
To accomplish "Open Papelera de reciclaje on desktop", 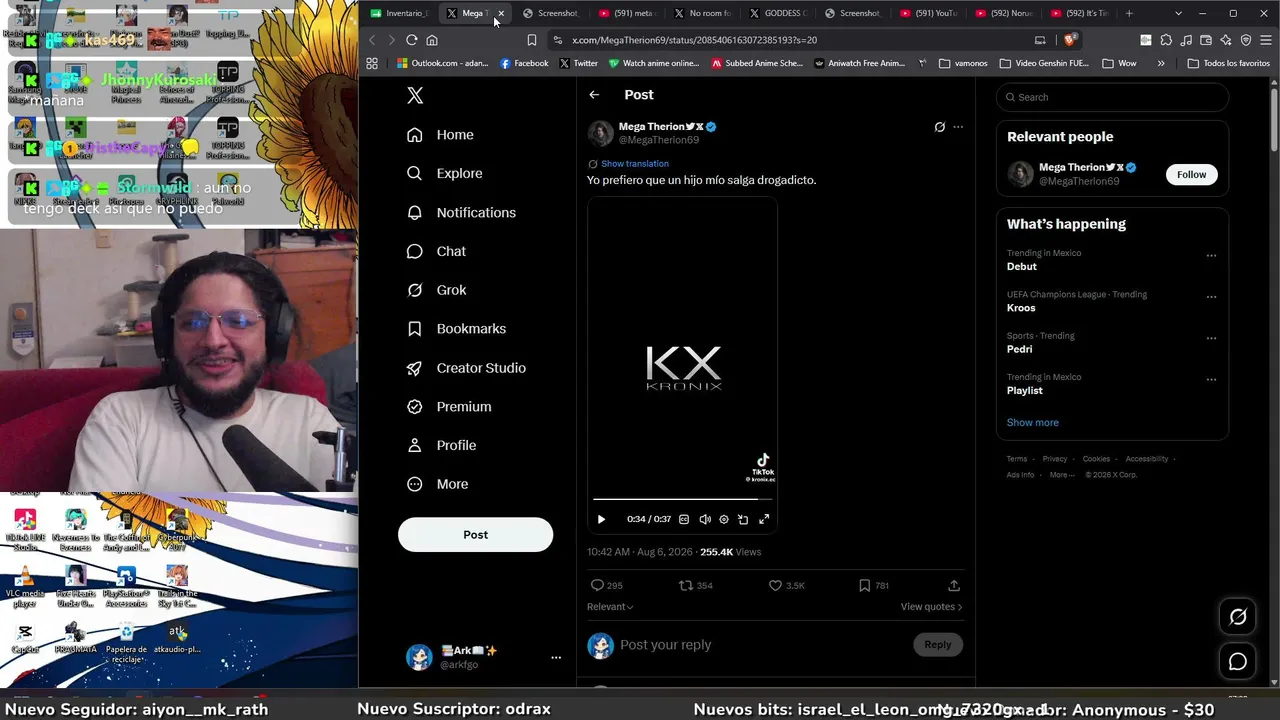I will pyautogui.click(x=126, y=642).
